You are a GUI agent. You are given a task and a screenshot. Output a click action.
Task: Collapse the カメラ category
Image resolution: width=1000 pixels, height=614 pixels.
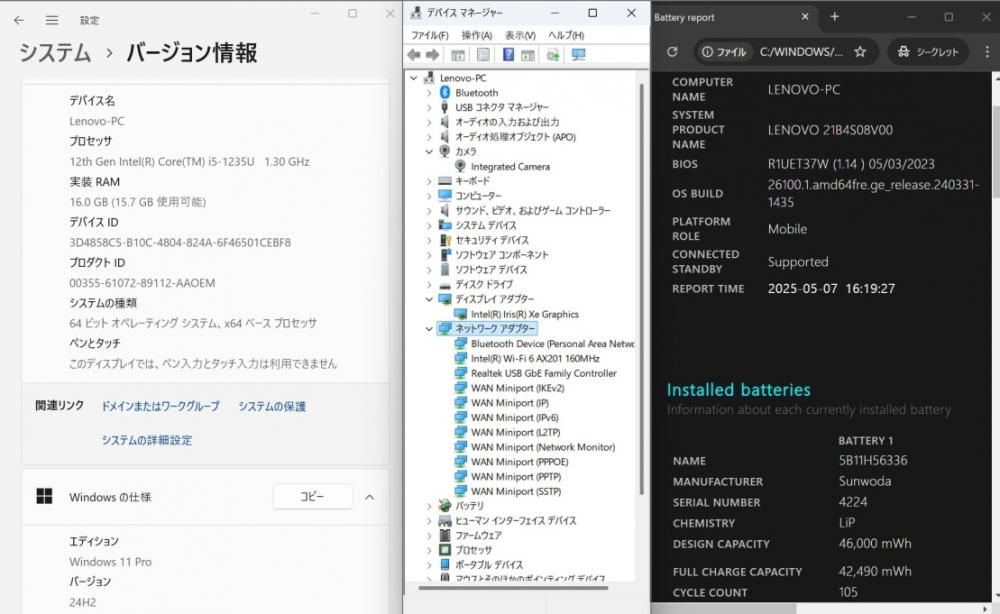[429, 152]
